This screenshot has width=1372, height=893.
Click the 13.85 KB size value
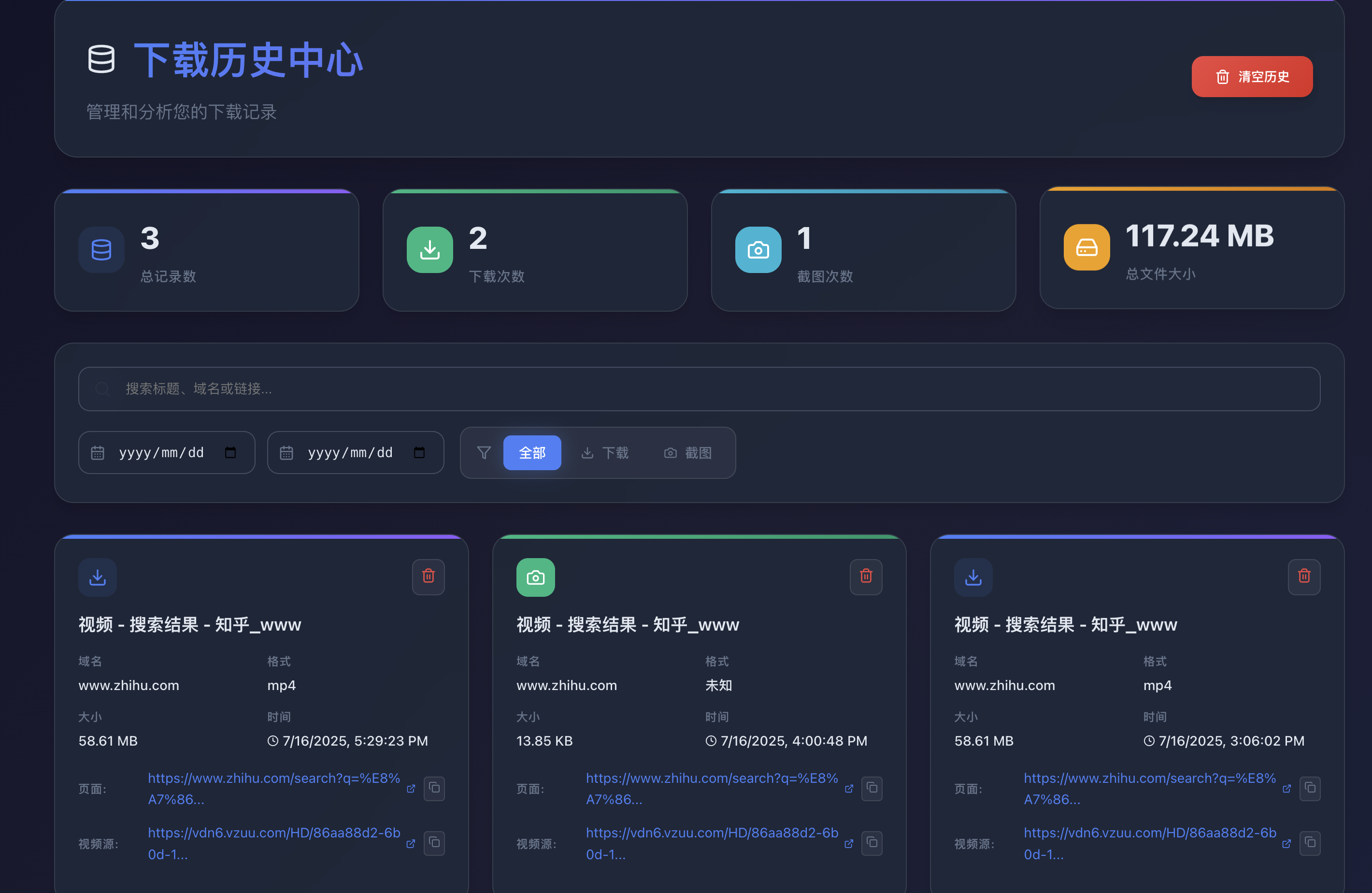[x=544, y=741]
